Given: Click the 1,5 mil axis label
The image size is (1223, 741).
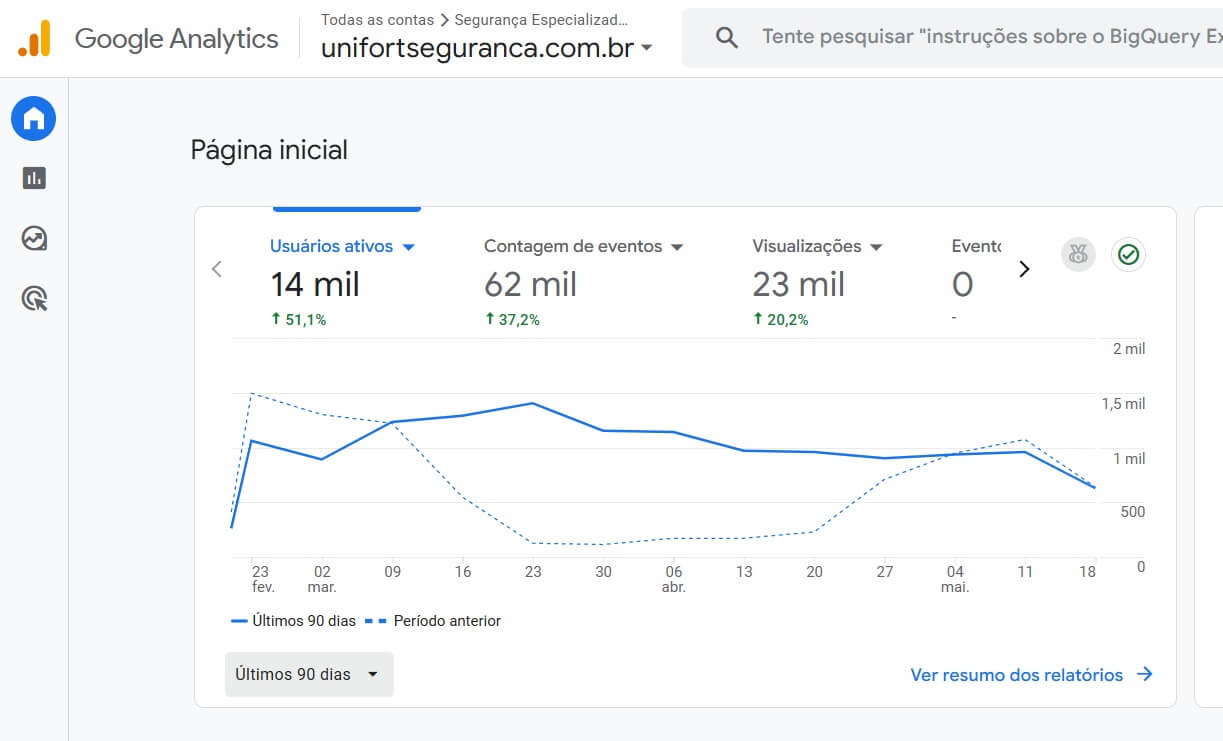Looking at the screenshot, I should pos(1123,404).
